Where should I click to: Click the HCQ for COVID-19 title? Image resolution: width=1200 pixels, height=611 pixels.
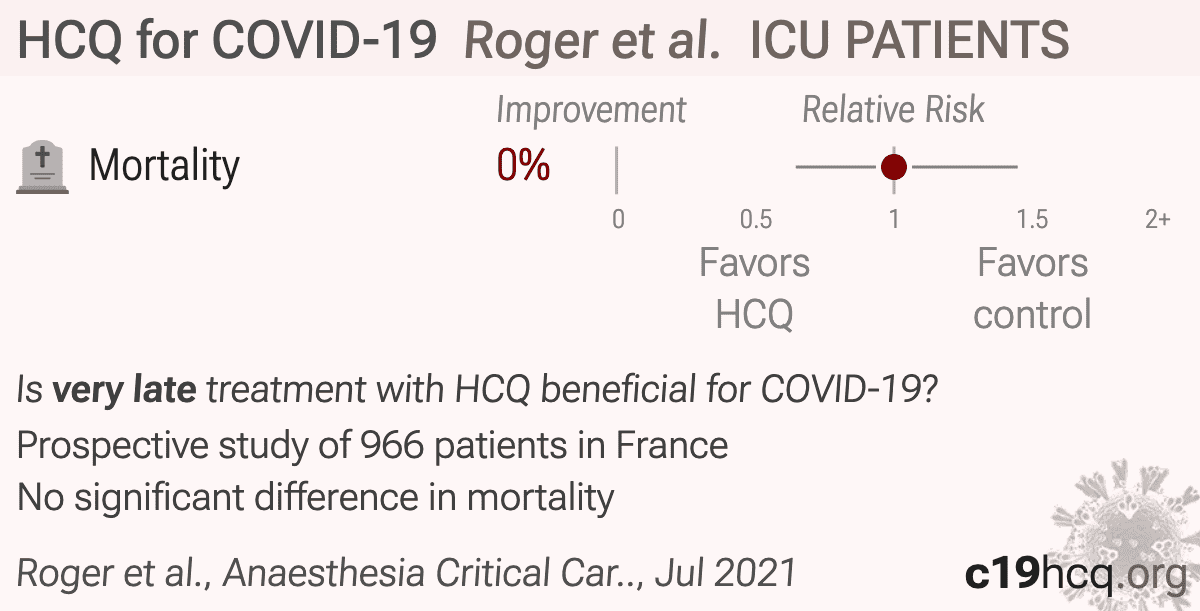click(x=227, y=40)
